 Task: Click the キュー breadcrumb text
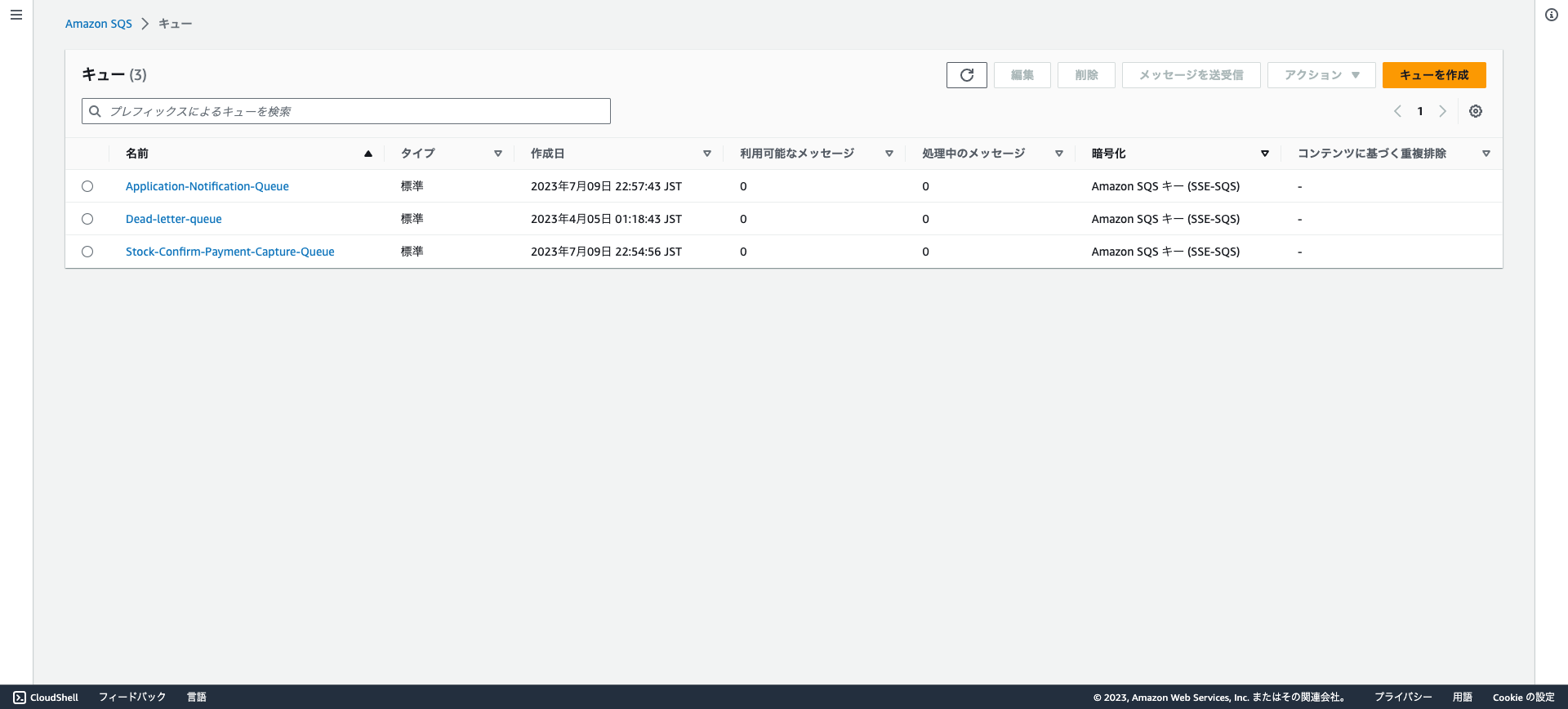point(176,24)
